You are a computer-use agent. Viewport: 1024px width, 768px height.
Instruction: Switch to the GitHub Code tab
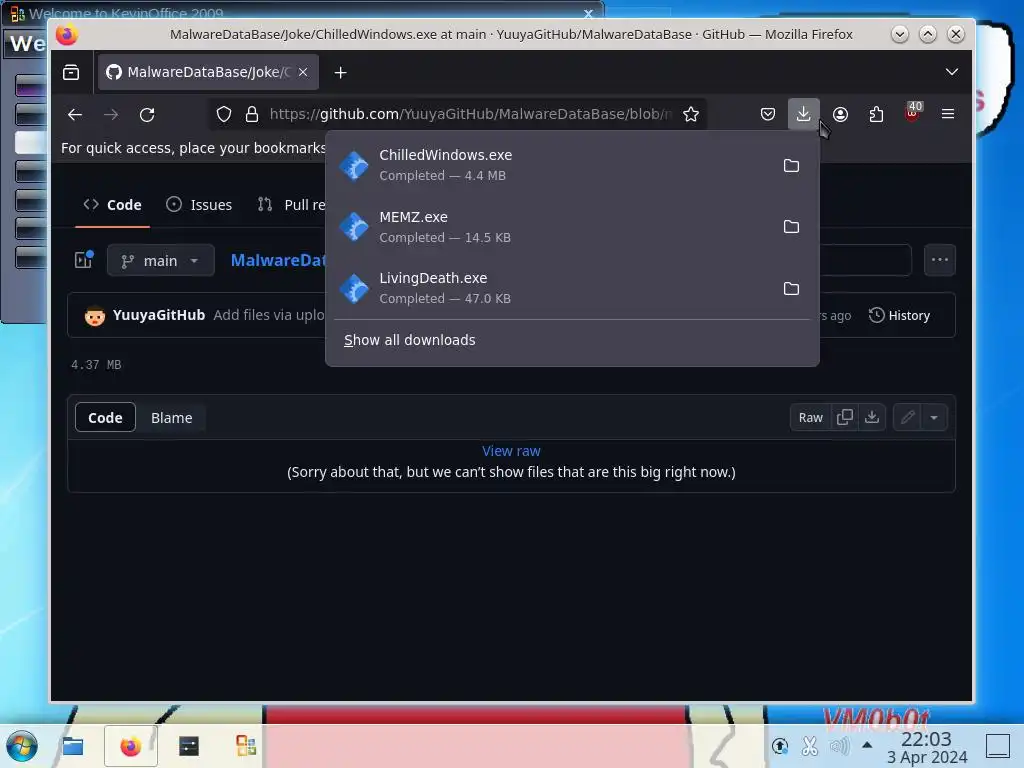click(112, 204)
